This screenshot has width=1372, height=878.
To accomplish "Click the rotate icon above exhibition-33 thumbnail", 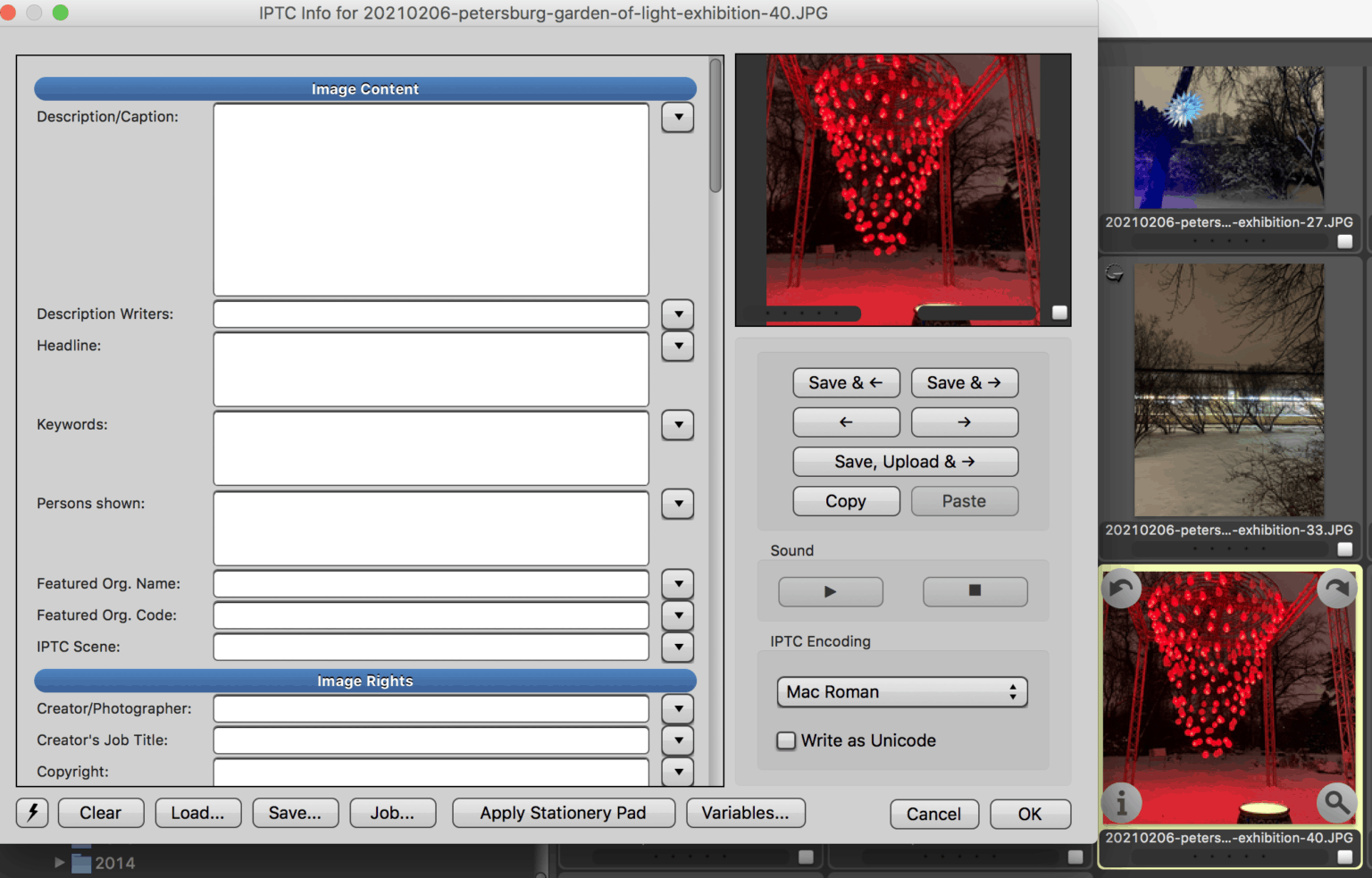I will (1114, 272).
